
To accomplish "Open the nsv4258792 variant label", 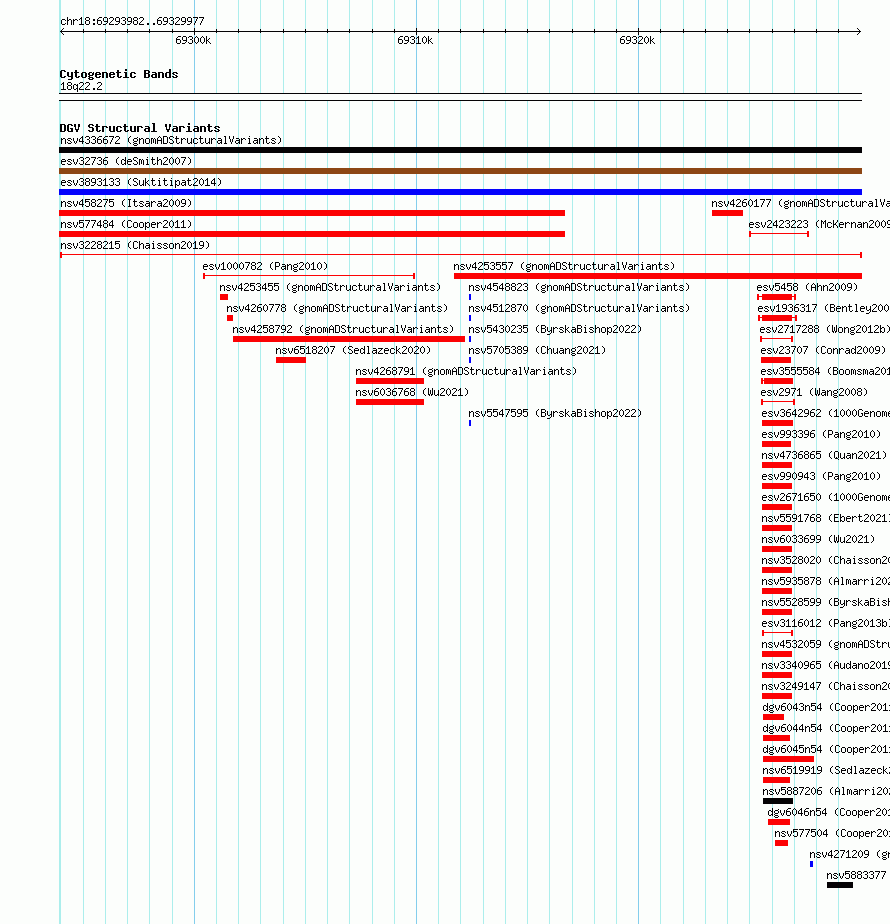I will pyautogui.click(x=343, y=329).
